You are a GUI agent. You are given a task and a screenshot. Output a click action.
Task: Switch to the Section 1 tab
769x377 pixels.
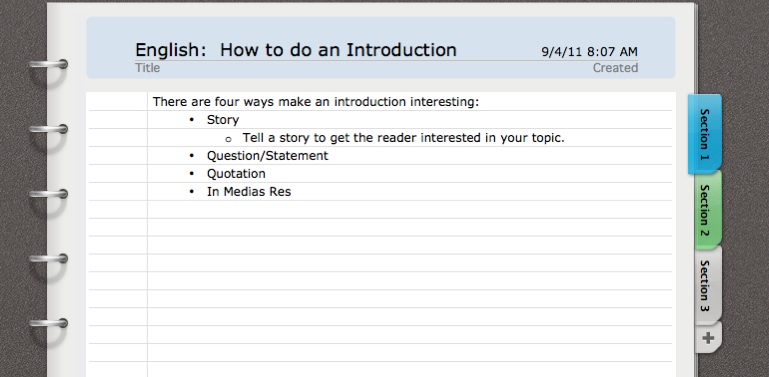tap(705, 134)
